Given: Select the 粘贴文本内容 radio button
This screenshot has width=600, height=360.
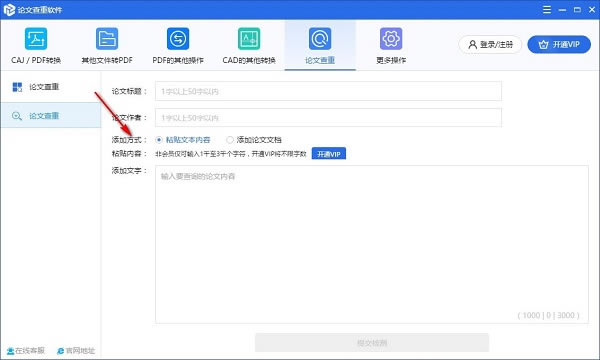Looking at the screenshot, I should click(159, 140).
